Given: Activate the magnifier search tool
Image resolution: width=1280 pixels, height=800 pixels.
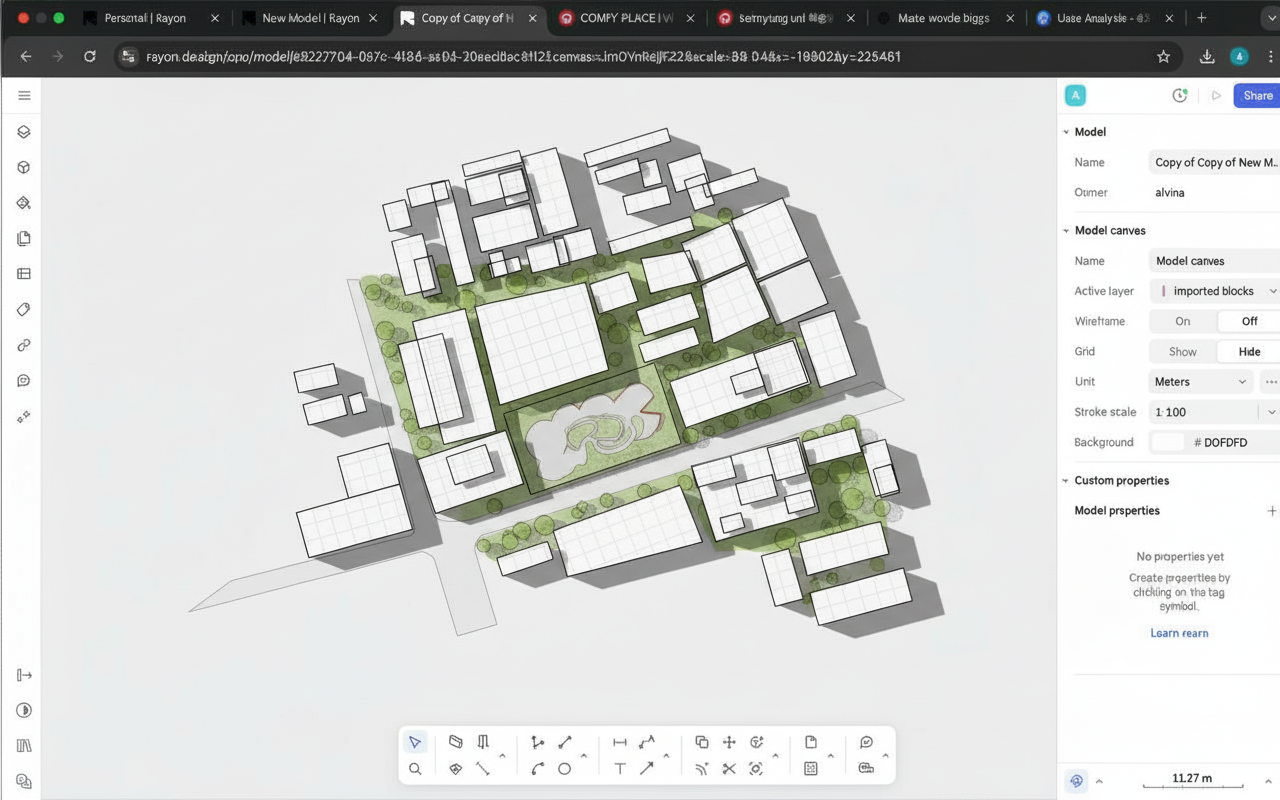Looking at the screenshot, I should click(415, 768).
